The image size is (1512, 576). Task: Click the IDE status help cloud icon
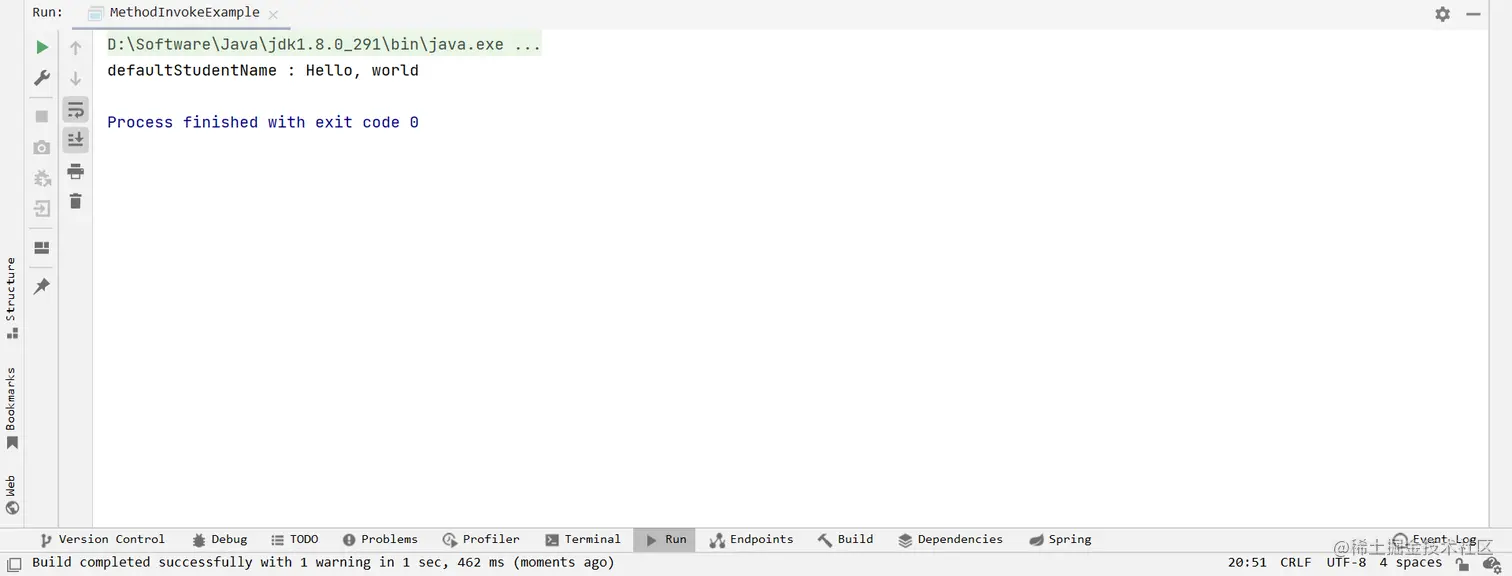coord(1491,564)
